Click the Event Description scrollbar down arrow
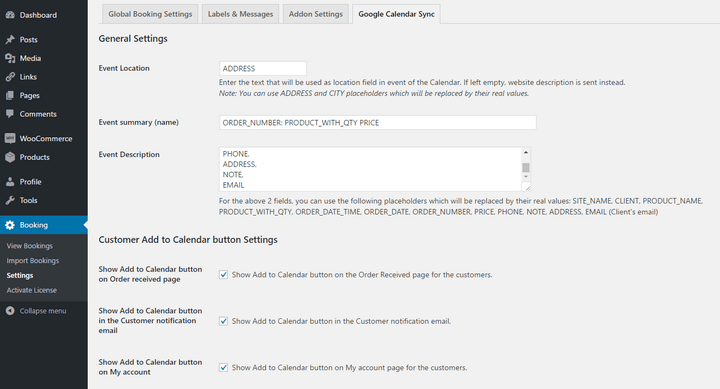 (x=526, y=177)
